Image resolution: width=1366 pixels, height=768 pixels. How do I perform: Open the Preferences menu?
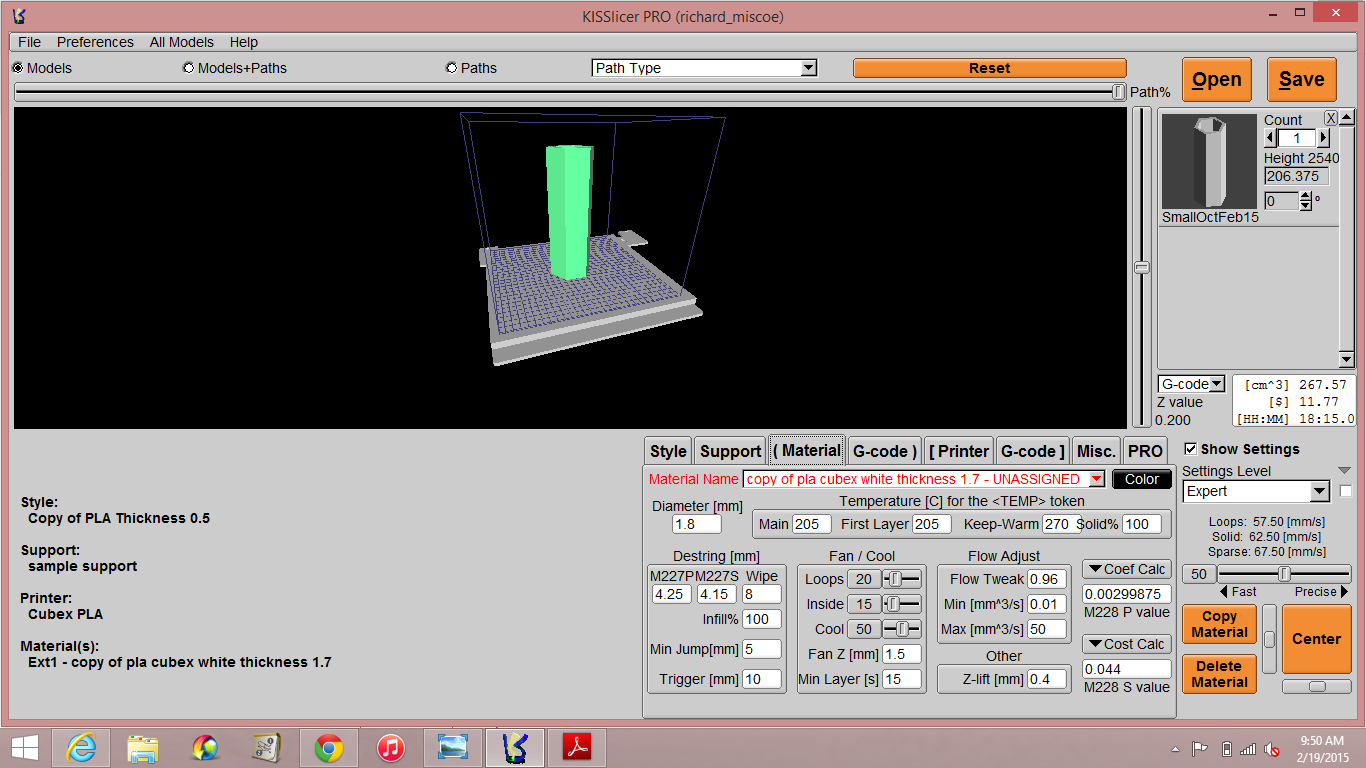95,42
